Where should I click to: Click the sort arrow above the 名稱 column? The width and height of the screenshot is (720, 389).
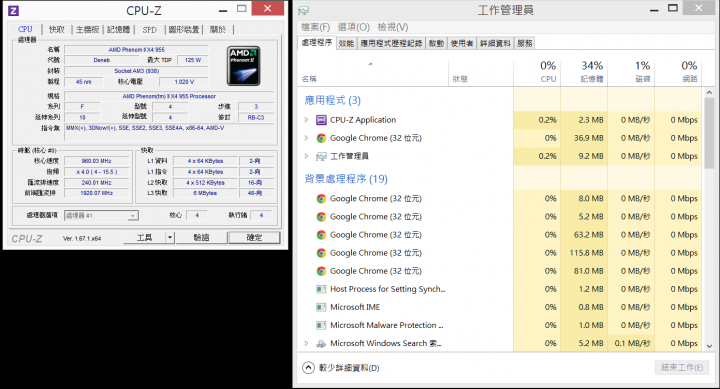371,64
